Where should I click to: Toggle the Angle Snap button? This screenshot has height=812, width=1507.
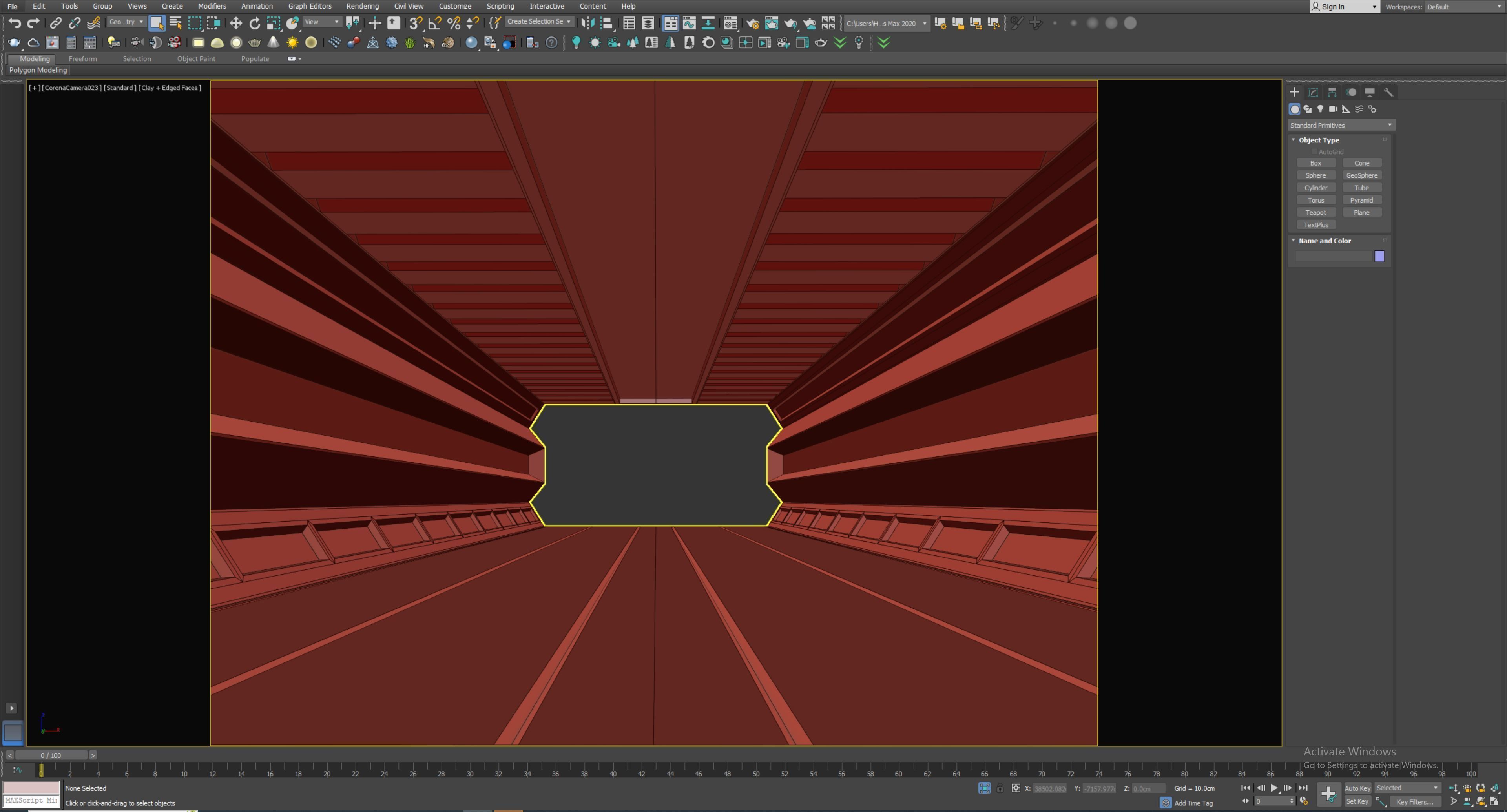click(435, 24)
